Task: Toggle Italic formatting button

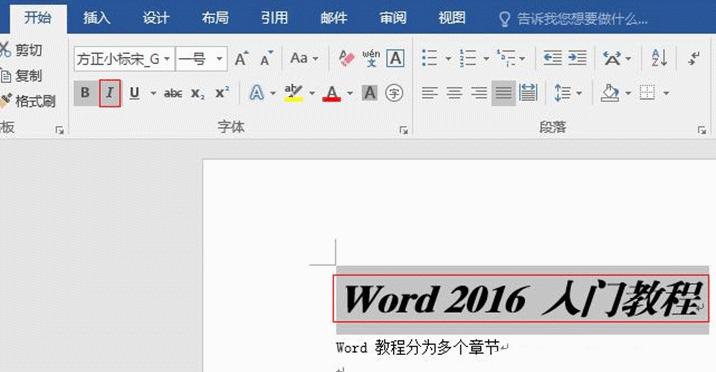Action: (110, 93)
